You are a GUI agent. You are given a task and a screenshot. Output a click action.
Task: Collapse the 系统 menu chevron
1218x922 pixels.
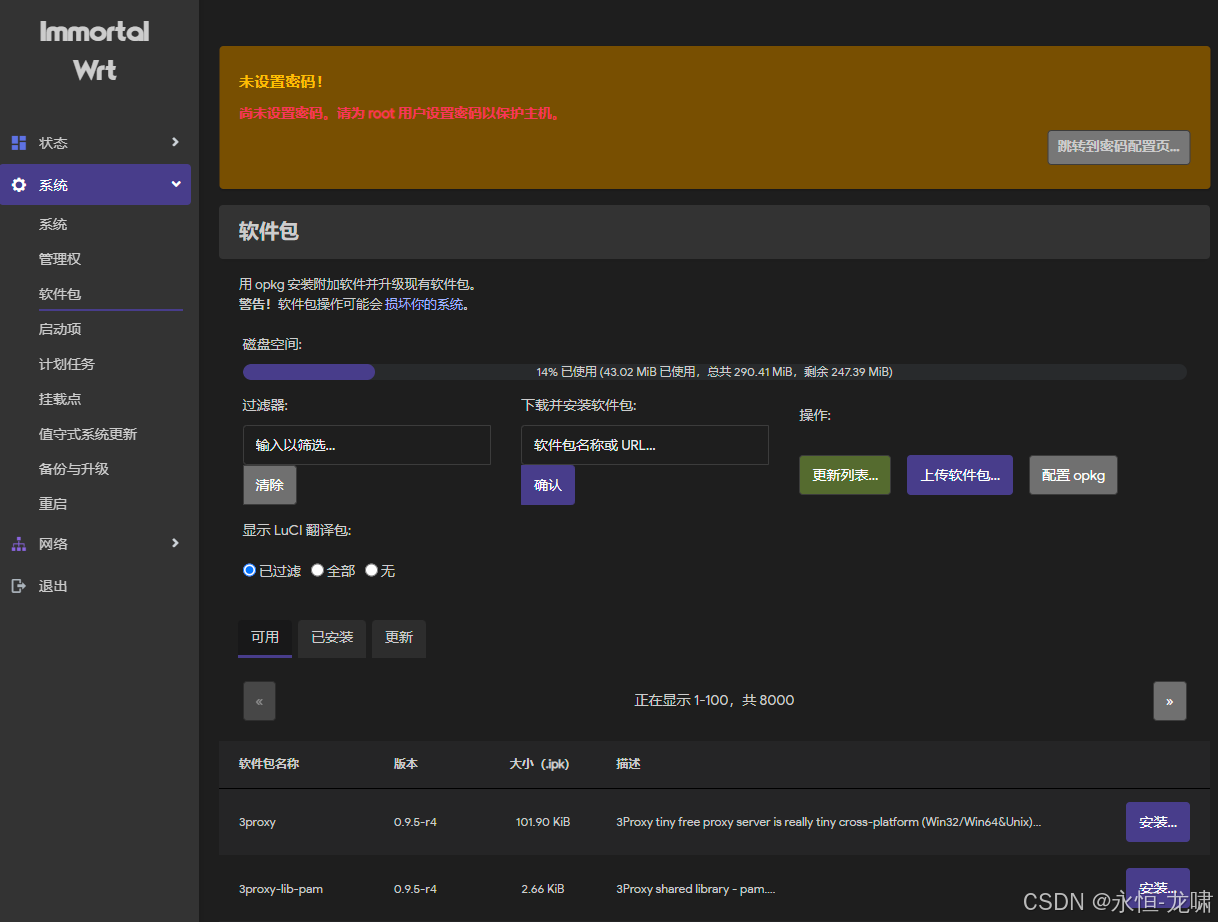(176, 184)
